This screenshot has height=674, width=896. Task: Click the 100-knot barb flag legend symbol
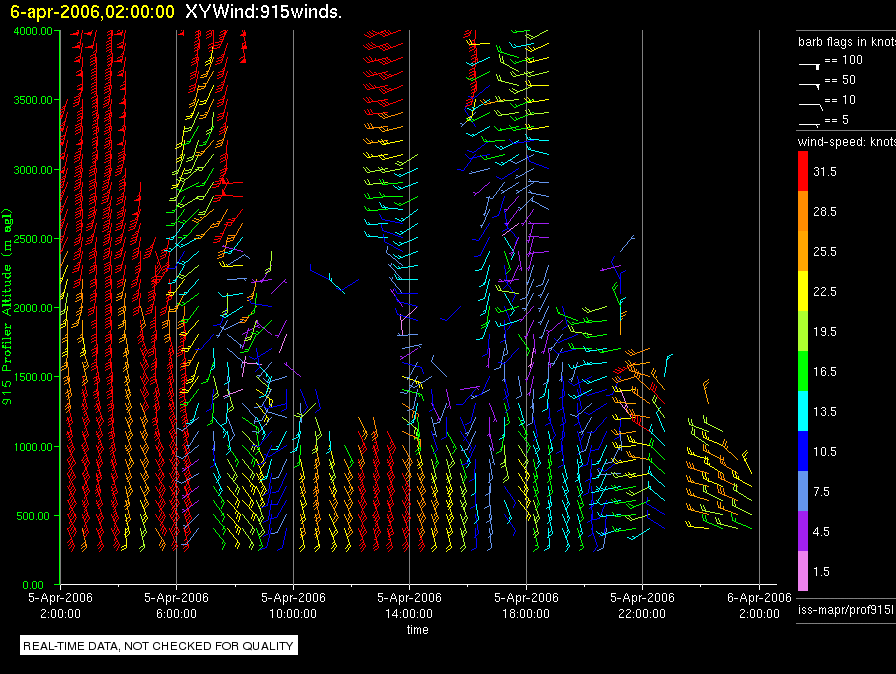810,62
